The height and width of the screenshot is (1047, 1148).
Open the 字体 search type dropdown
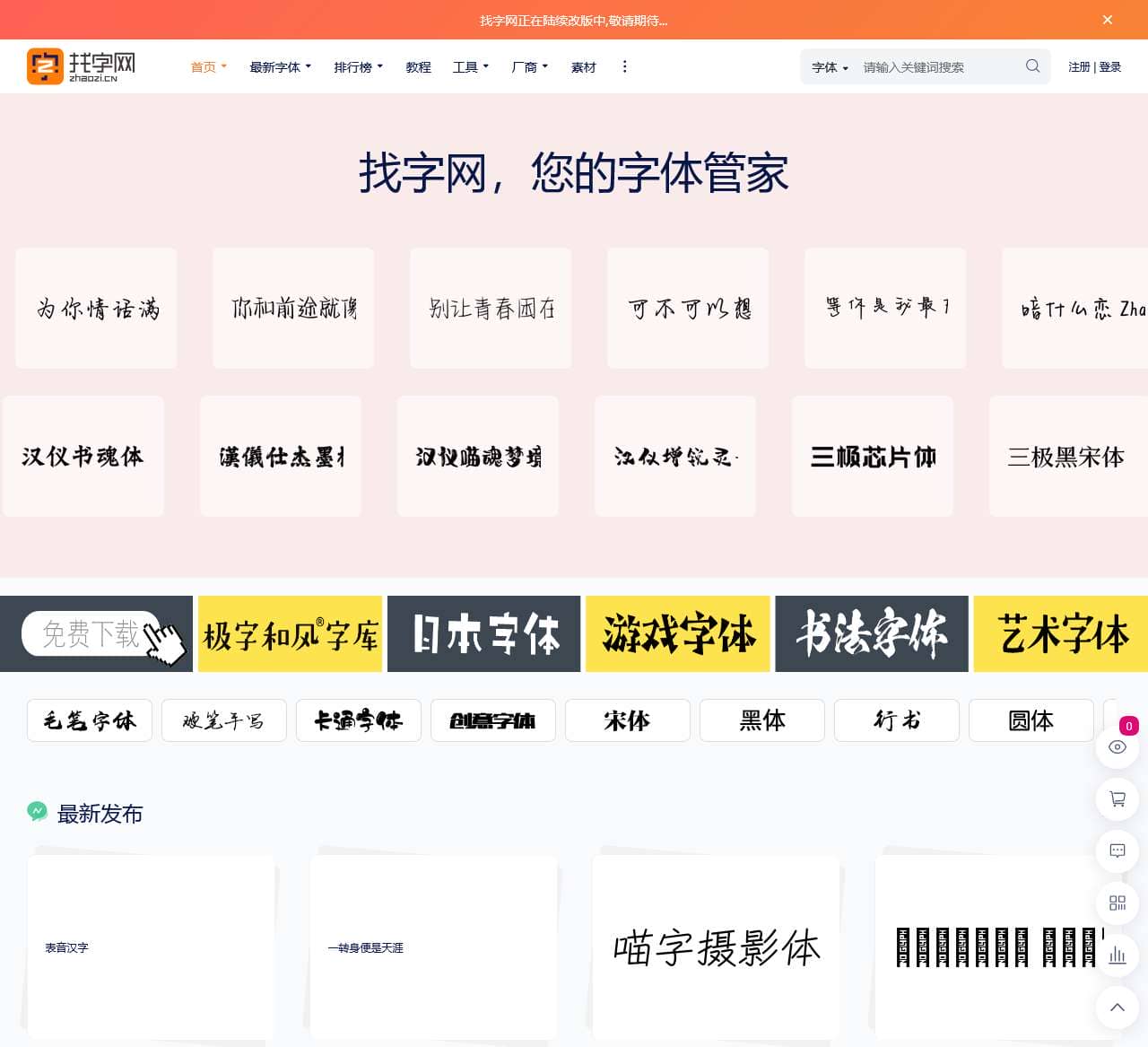pyautogui.click(x=830, y=67)
